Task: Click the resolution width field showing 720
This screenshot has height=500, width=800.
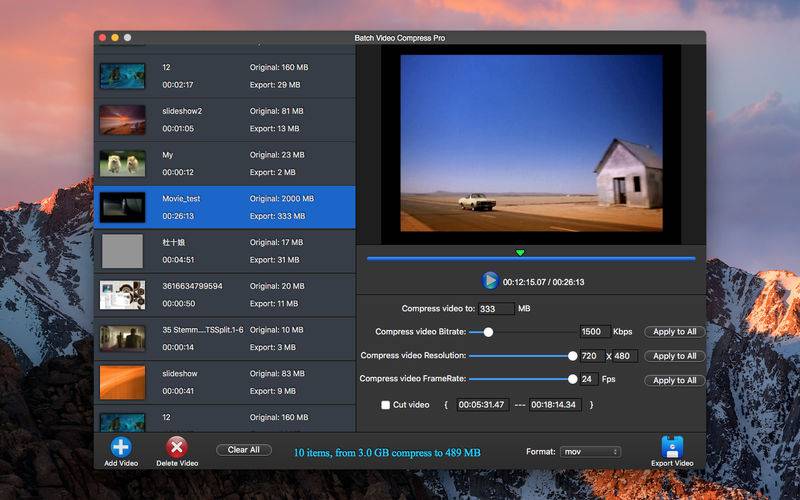Action: coord(592,356)
